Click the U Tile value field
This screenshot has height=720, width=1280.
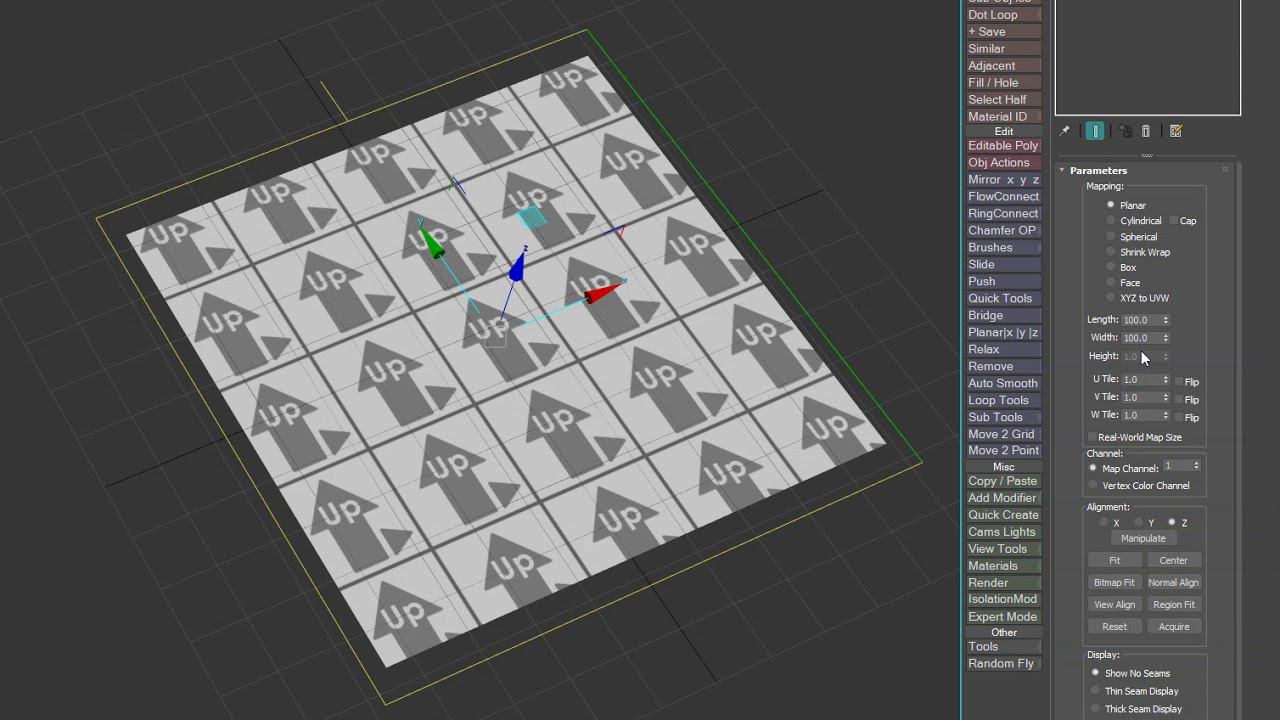click(x=1141, y=380)
